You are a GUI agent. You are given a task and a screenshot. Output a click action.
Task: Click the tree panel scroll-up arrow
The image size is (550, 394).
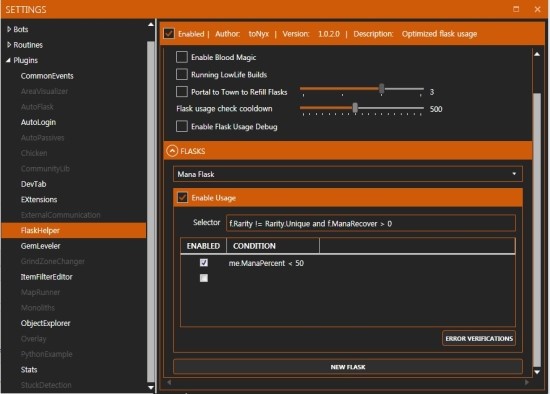pos(151,25)
